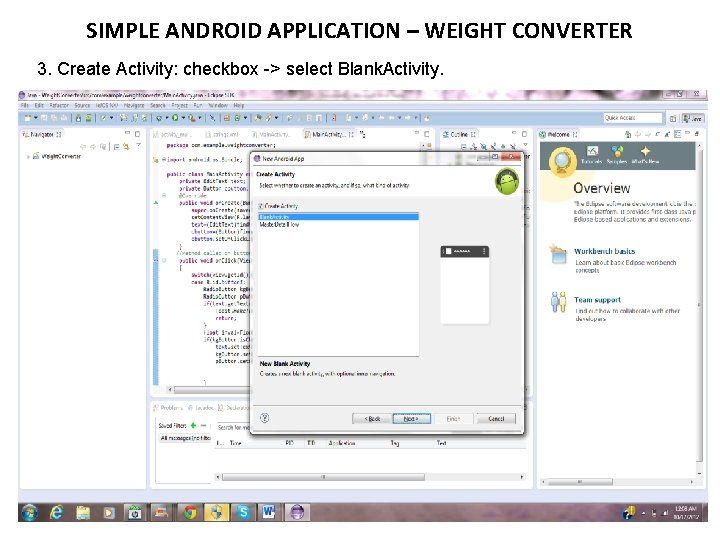The height and width of the screenshot is (540, 720).
Task: Click the Windows Start button
Action: click(29, 512)
